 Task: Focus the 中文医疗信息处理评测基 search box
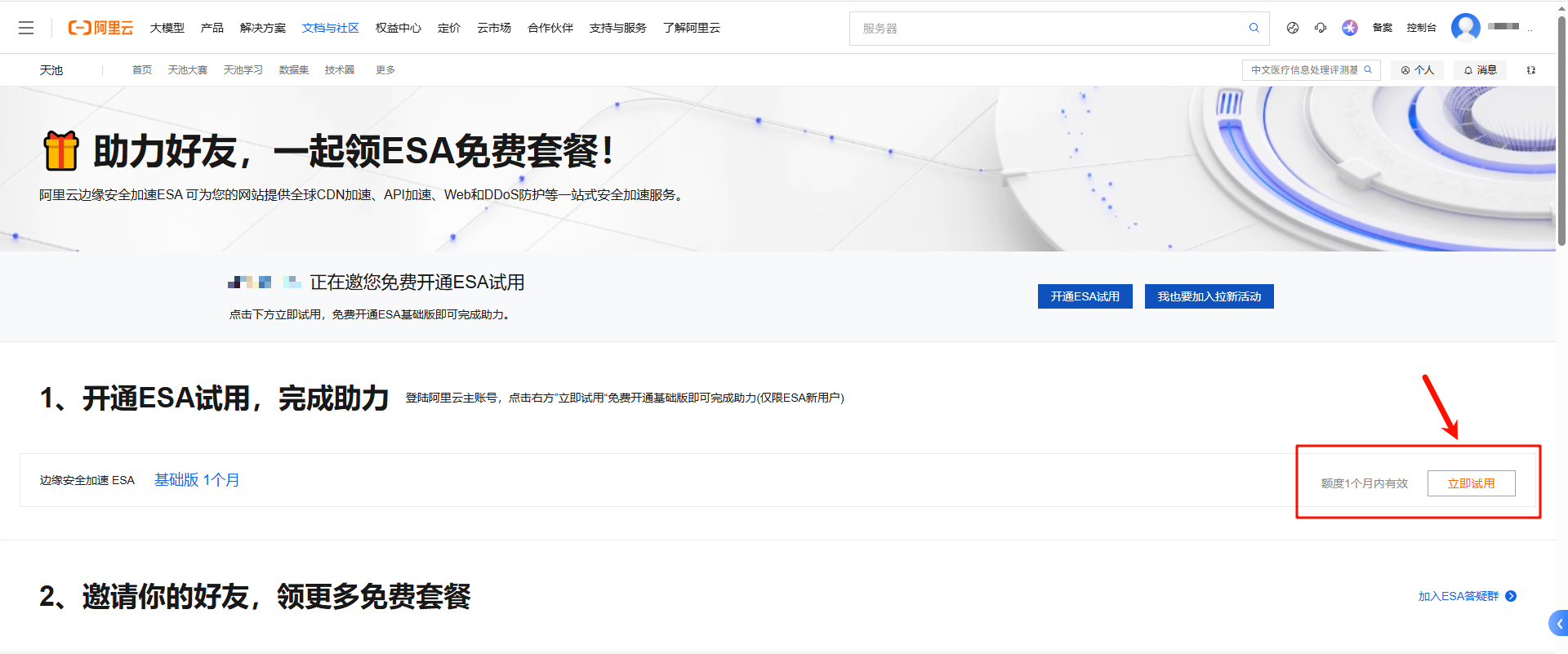(x=1312, y=70)
